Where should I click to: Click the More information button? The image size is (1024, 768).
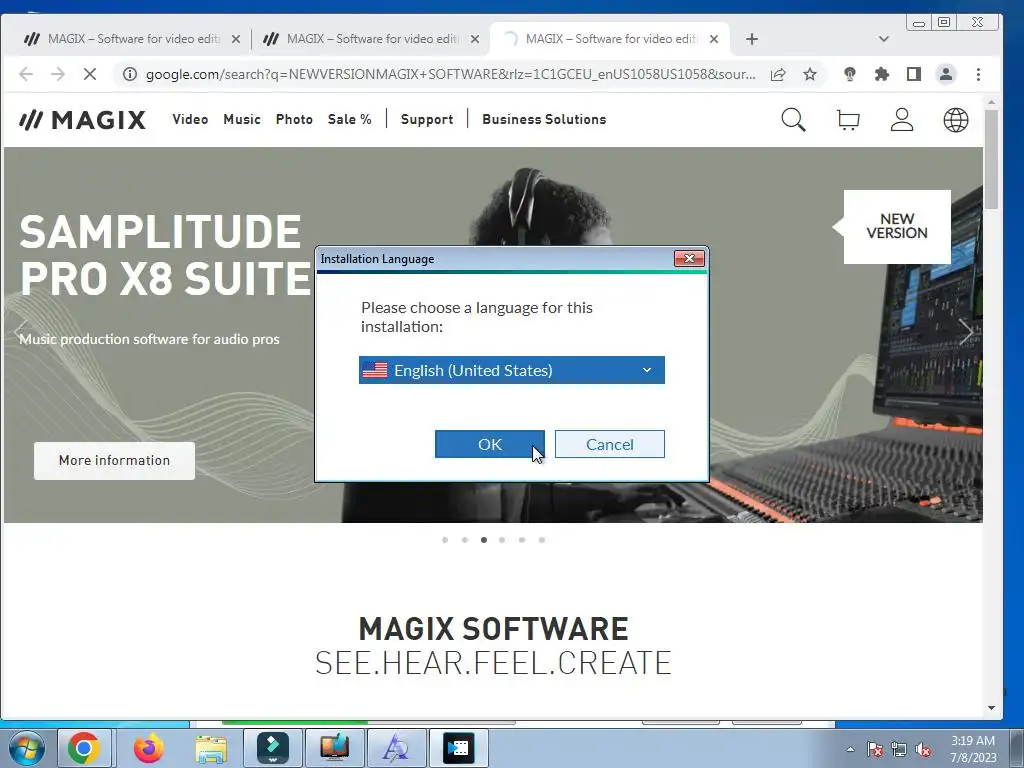(x=114, y=460)
